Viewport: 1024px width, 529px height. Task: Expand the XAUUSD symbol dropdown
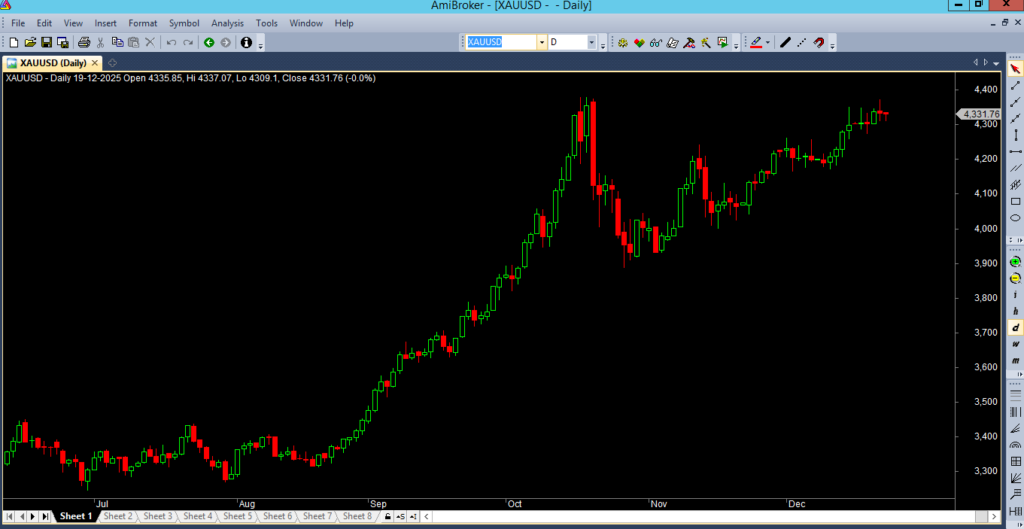tap(541, 42)
